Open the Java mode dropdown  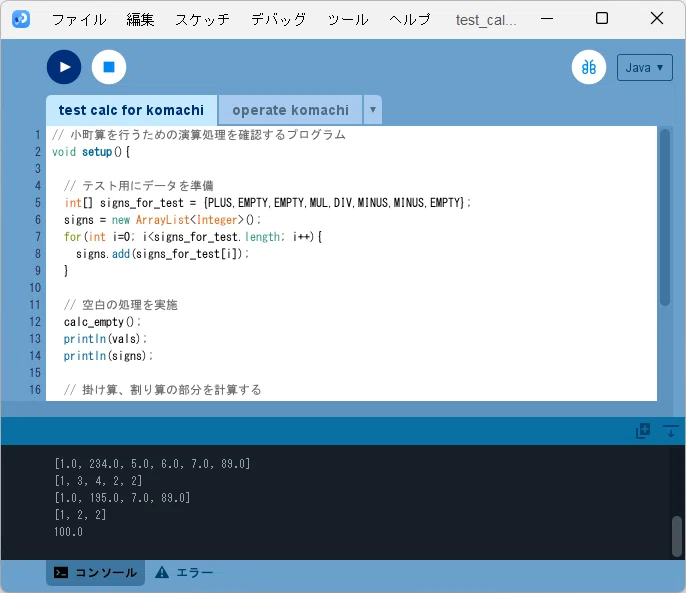pyautogui.click(x=644, y=67)
